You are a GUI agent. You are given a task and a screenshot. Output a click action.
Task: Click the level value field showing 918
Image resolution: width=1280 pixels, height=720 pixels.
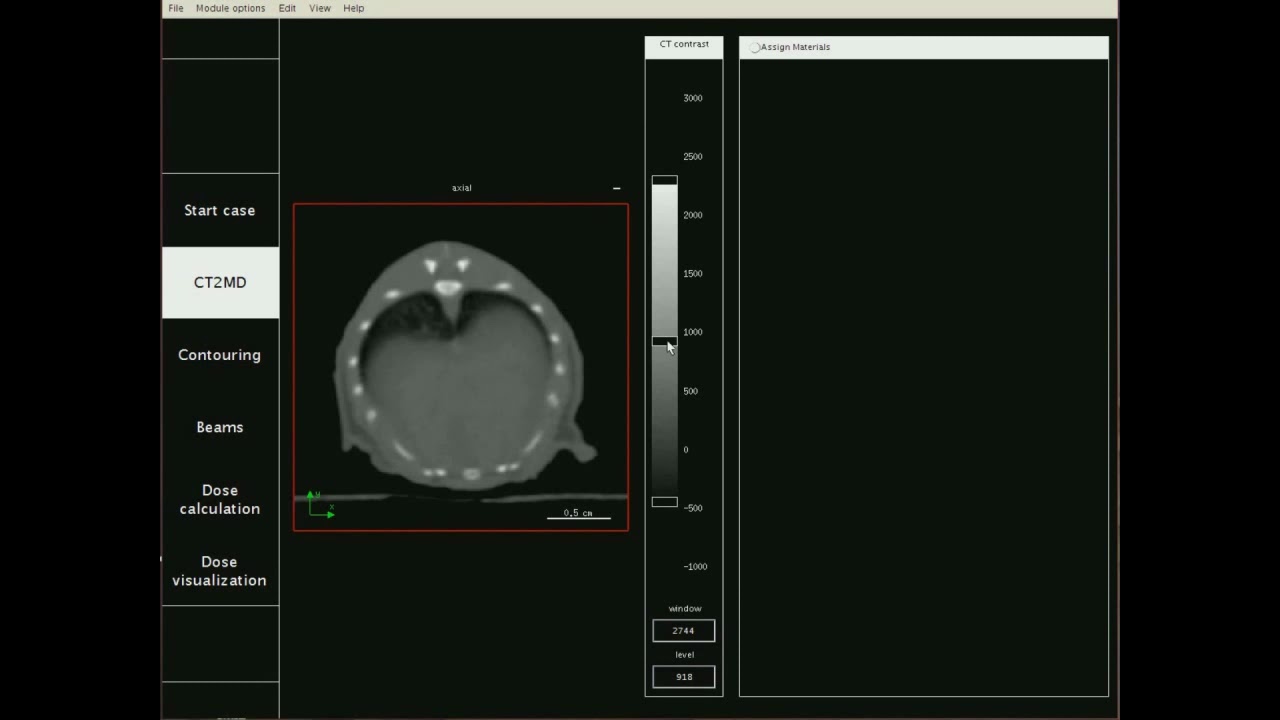pos(684,677)
